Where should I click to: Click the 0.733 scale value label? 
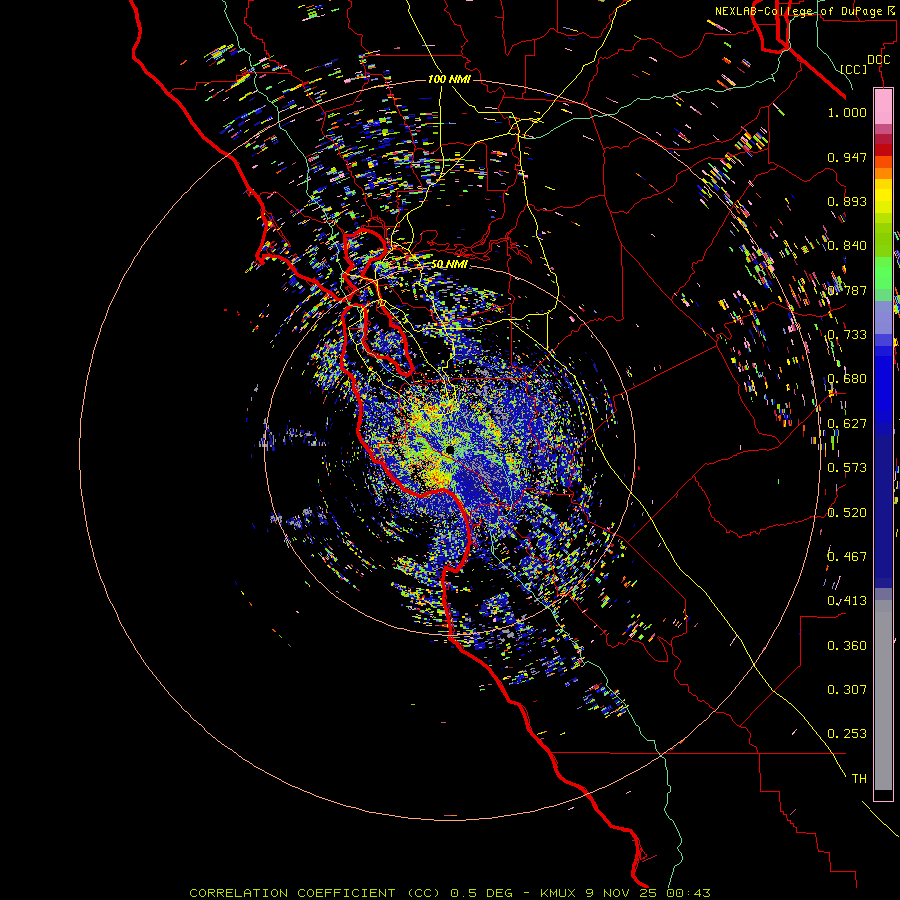(847, 335)
